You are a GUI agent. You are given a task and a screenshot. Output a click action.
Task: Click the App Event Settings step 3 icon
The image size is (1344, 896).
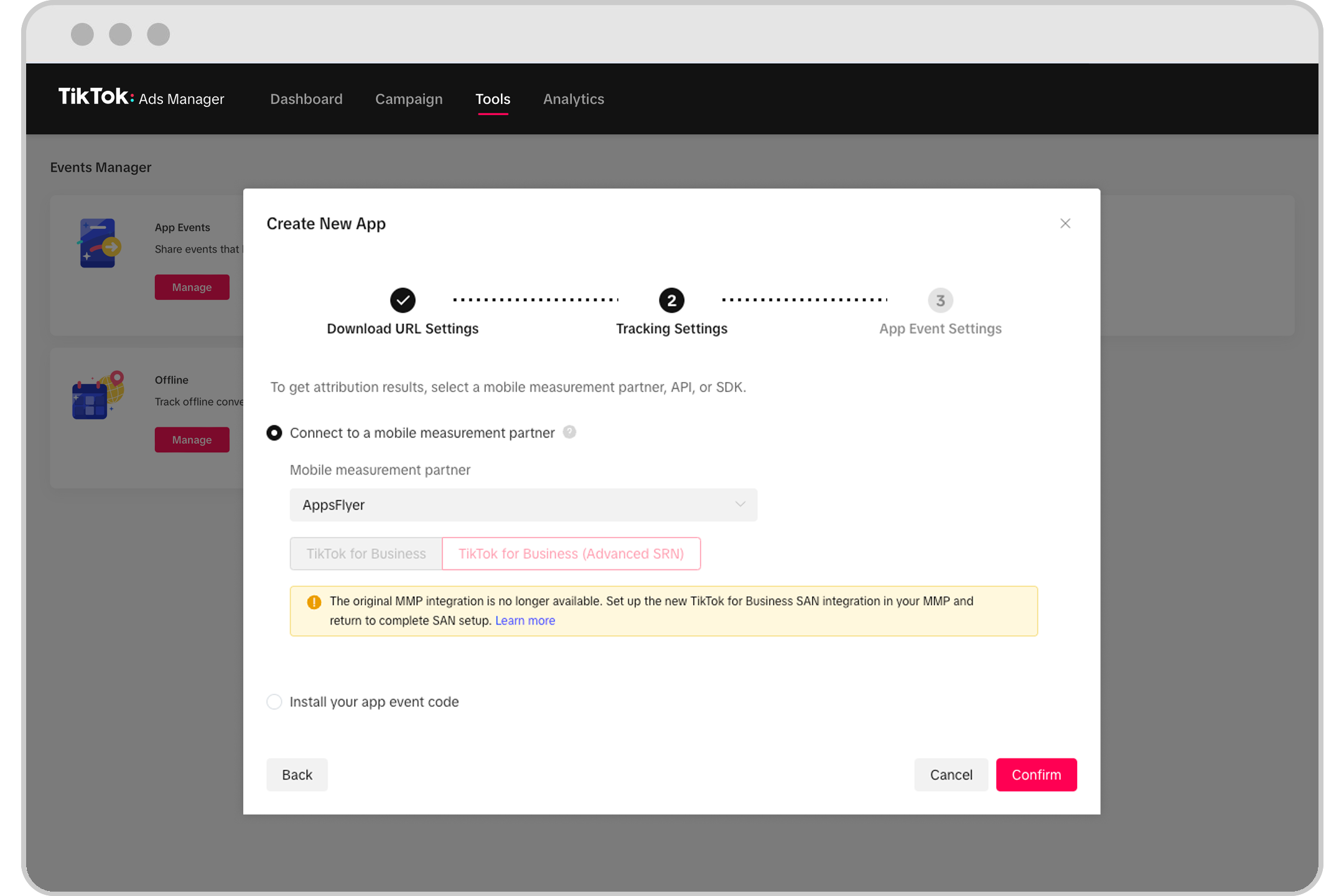[939, 300]
